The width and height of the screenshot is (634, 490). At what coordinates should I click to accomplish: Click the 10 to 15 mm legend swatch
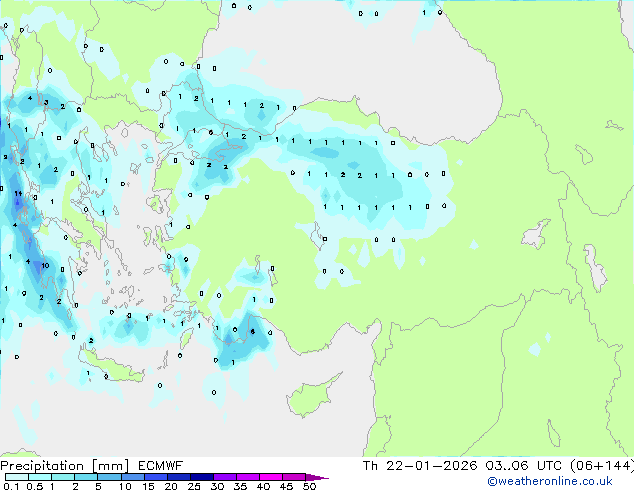132,477
